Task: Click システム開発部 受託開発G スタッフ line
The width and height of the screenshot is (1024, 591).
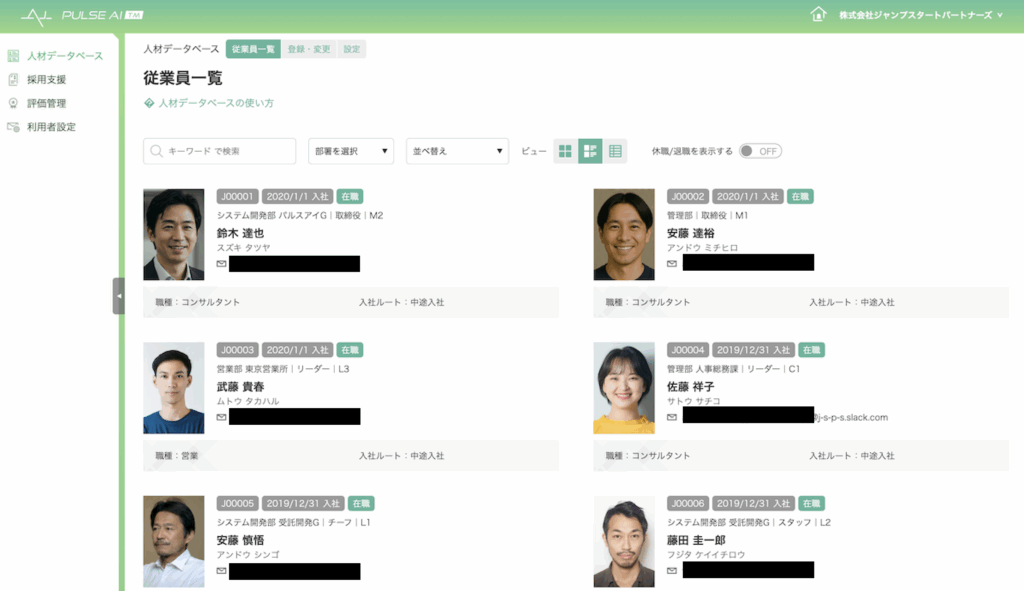Action: point(748,522)
